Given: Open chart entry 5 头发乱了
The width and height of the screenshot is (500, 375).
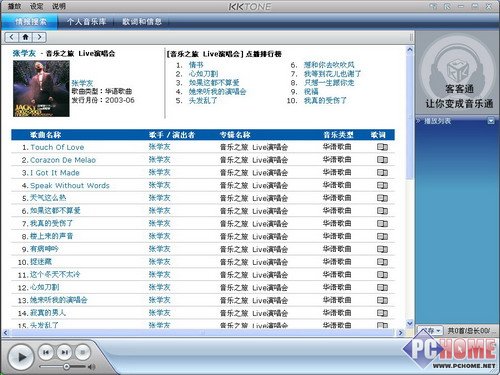Looking at the screenshot, I should tap(203, 100).
